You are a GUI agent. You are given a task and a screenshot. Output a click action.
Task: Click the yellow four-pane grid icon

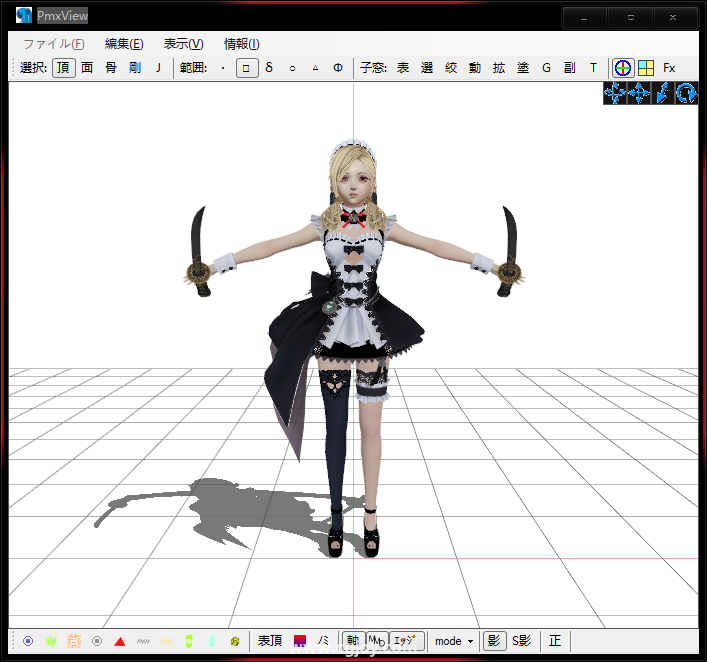coord(646,68)
